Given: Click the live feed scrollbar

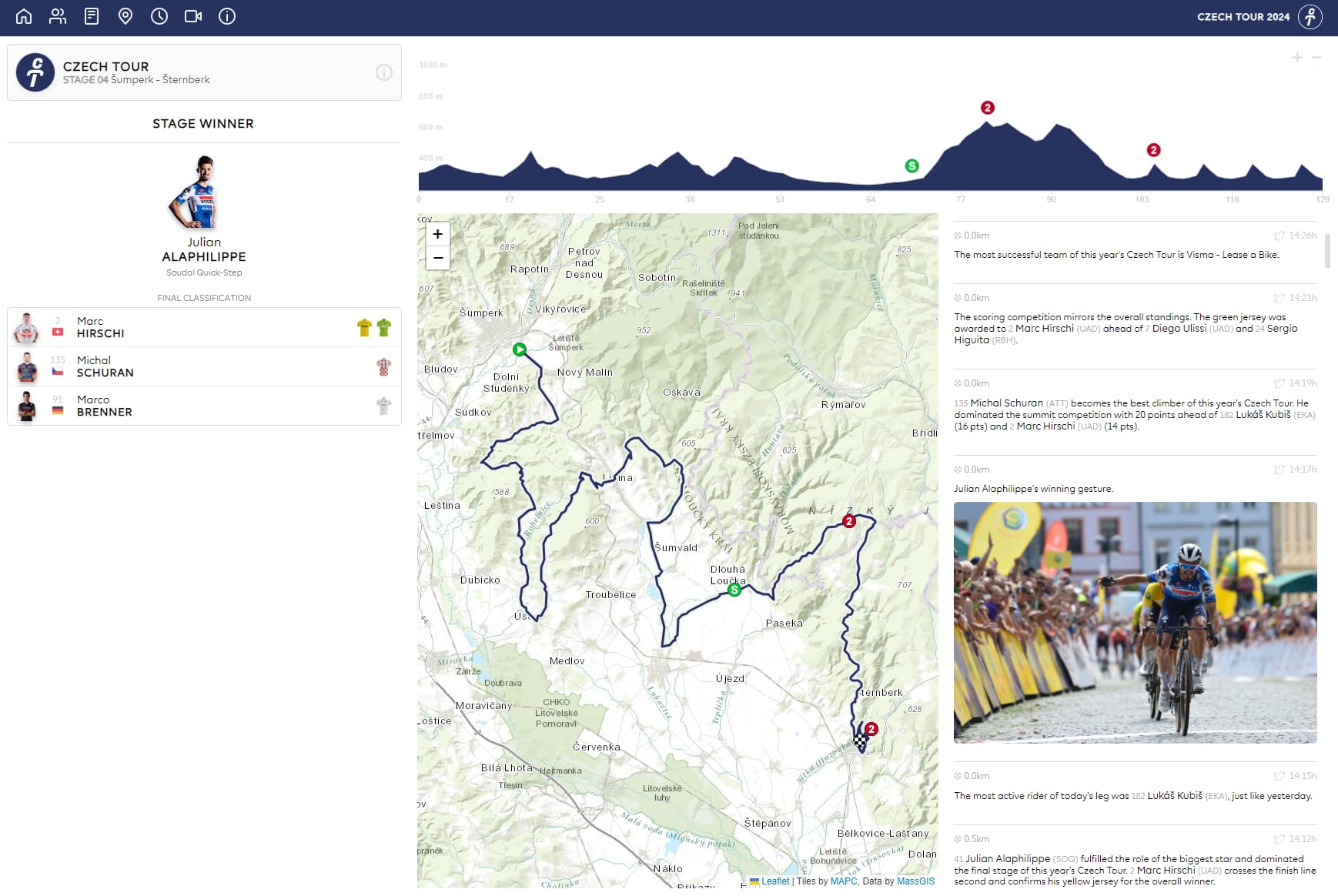Looking at the screenshot, I should click(x=1327, y=250).
